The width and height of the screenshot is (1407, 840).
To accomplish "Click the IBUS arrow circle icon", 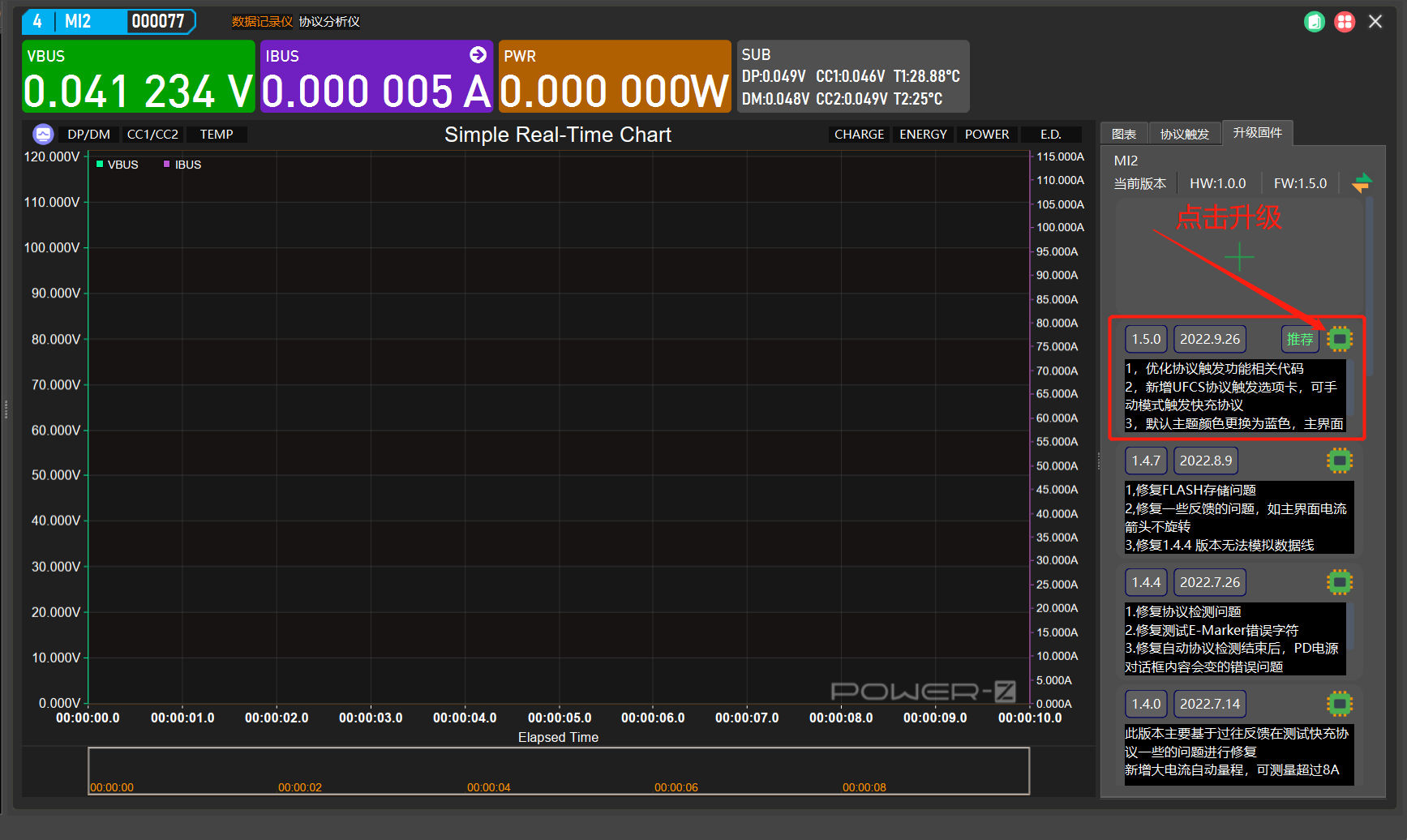I will coord(478,54).
